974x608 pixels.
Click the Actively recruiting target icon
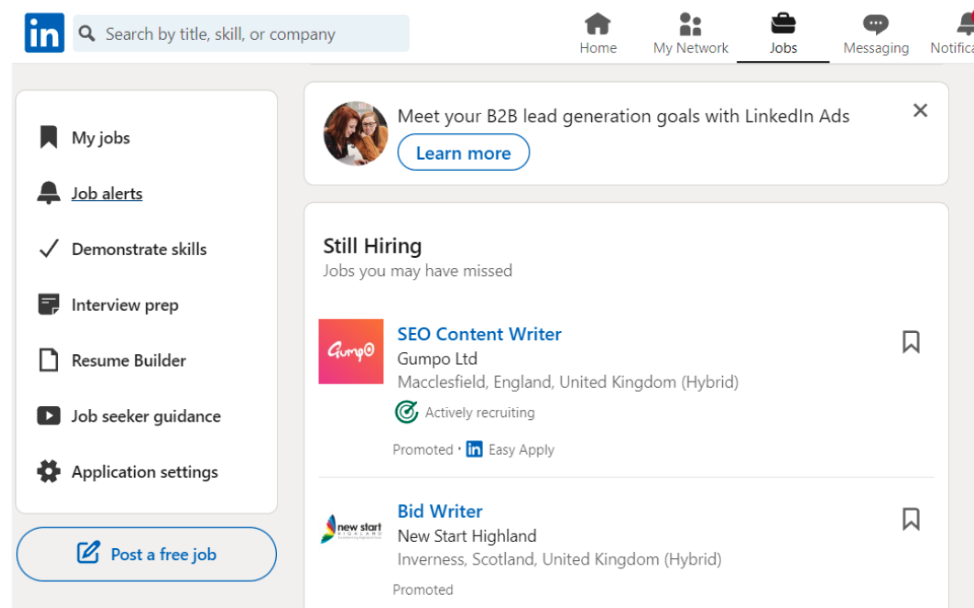point(407,412)
